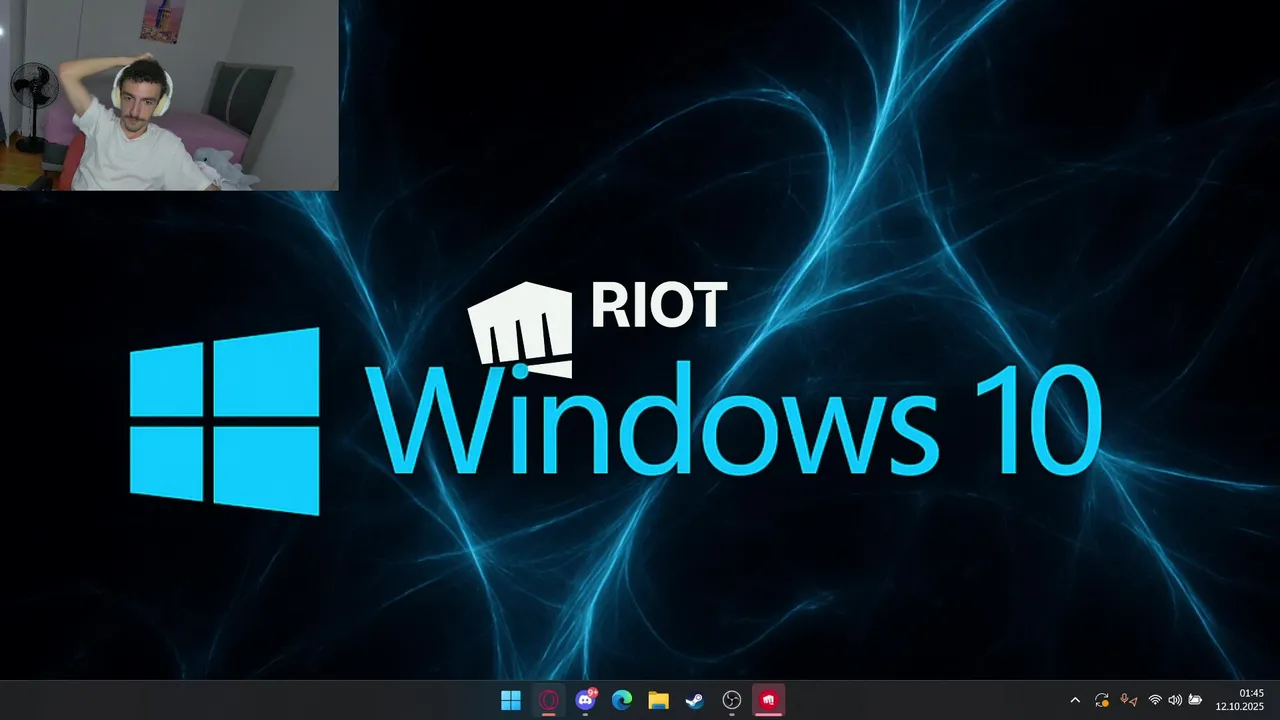Open volume control in tray

click(x=1175, y=701)
